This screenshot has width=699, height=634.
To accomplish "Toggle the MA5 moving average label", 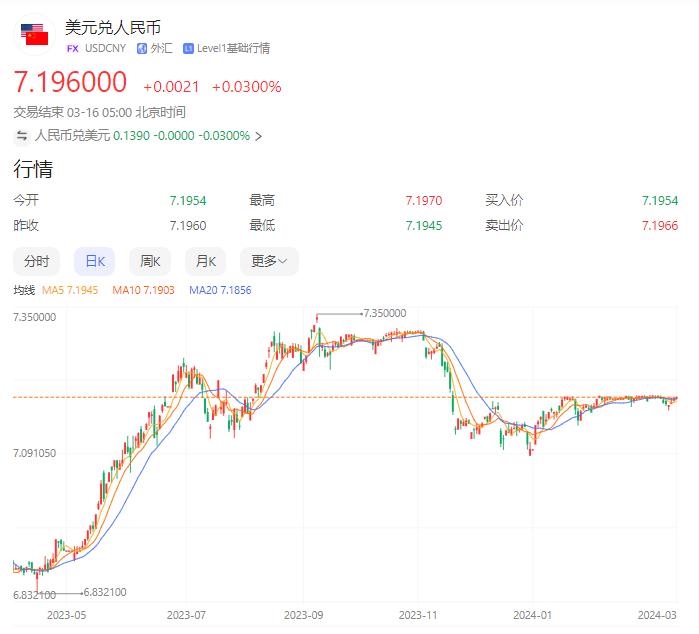I will click(x=70, y=290).
